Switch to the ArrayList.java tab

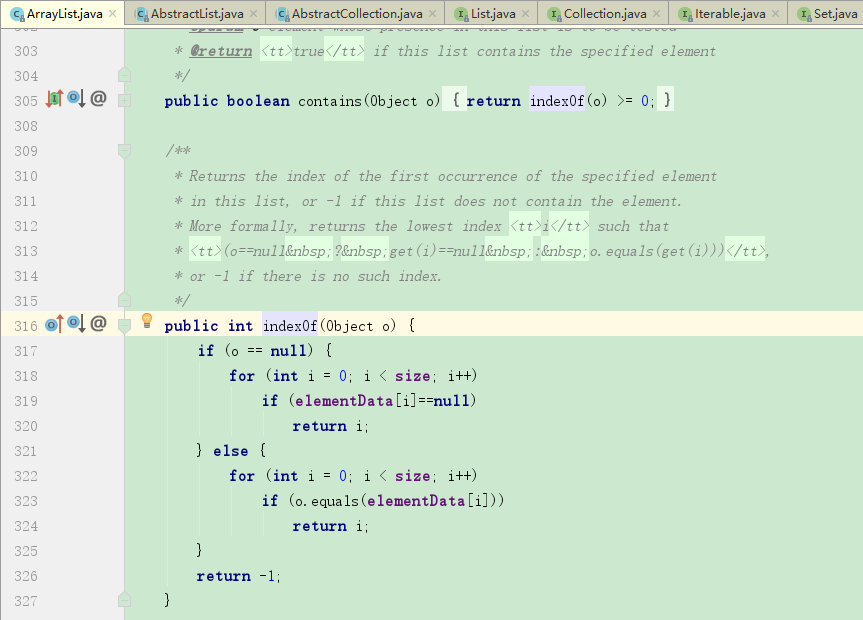(x=64, y=14)
